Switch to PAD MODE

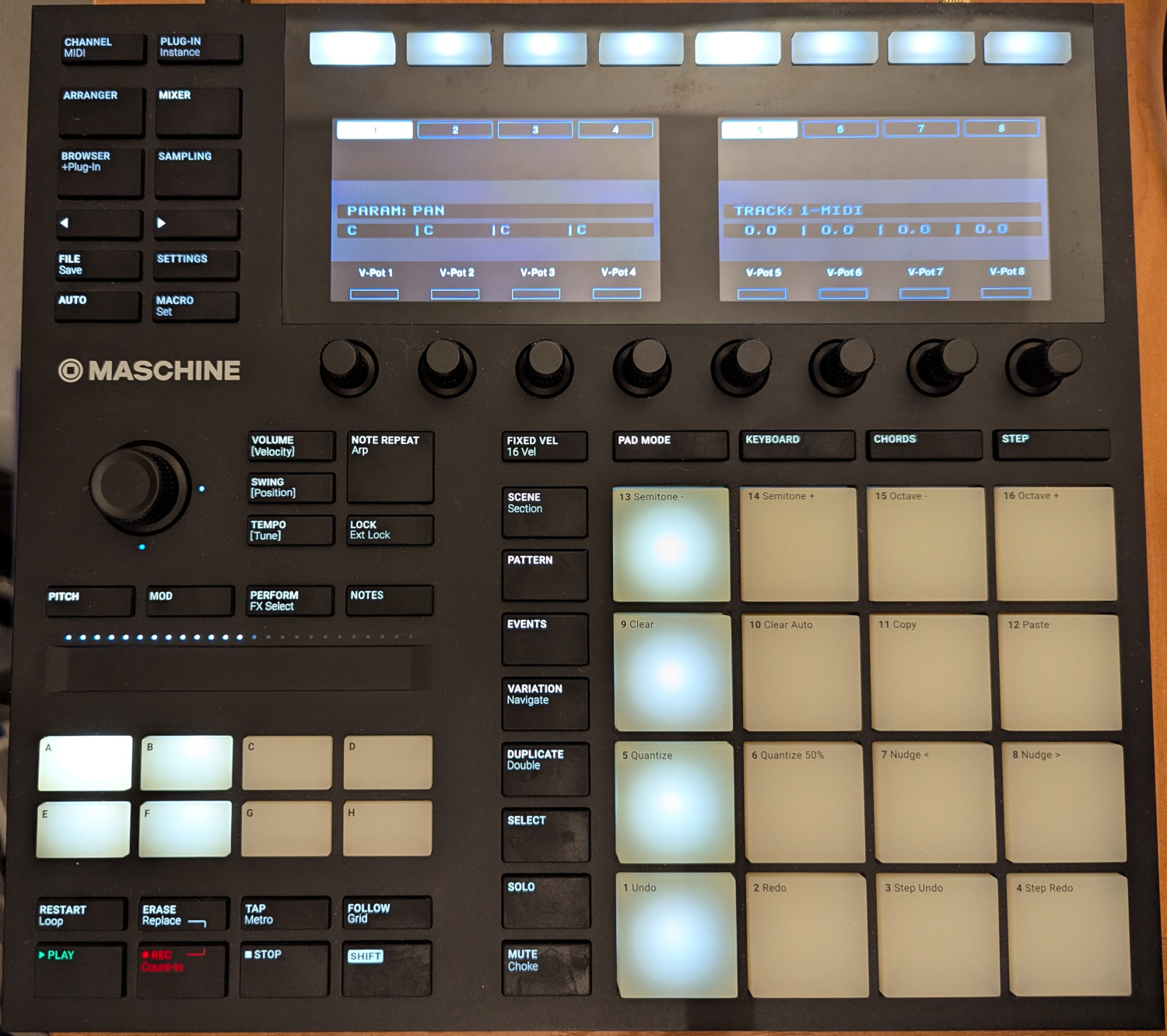671,446
